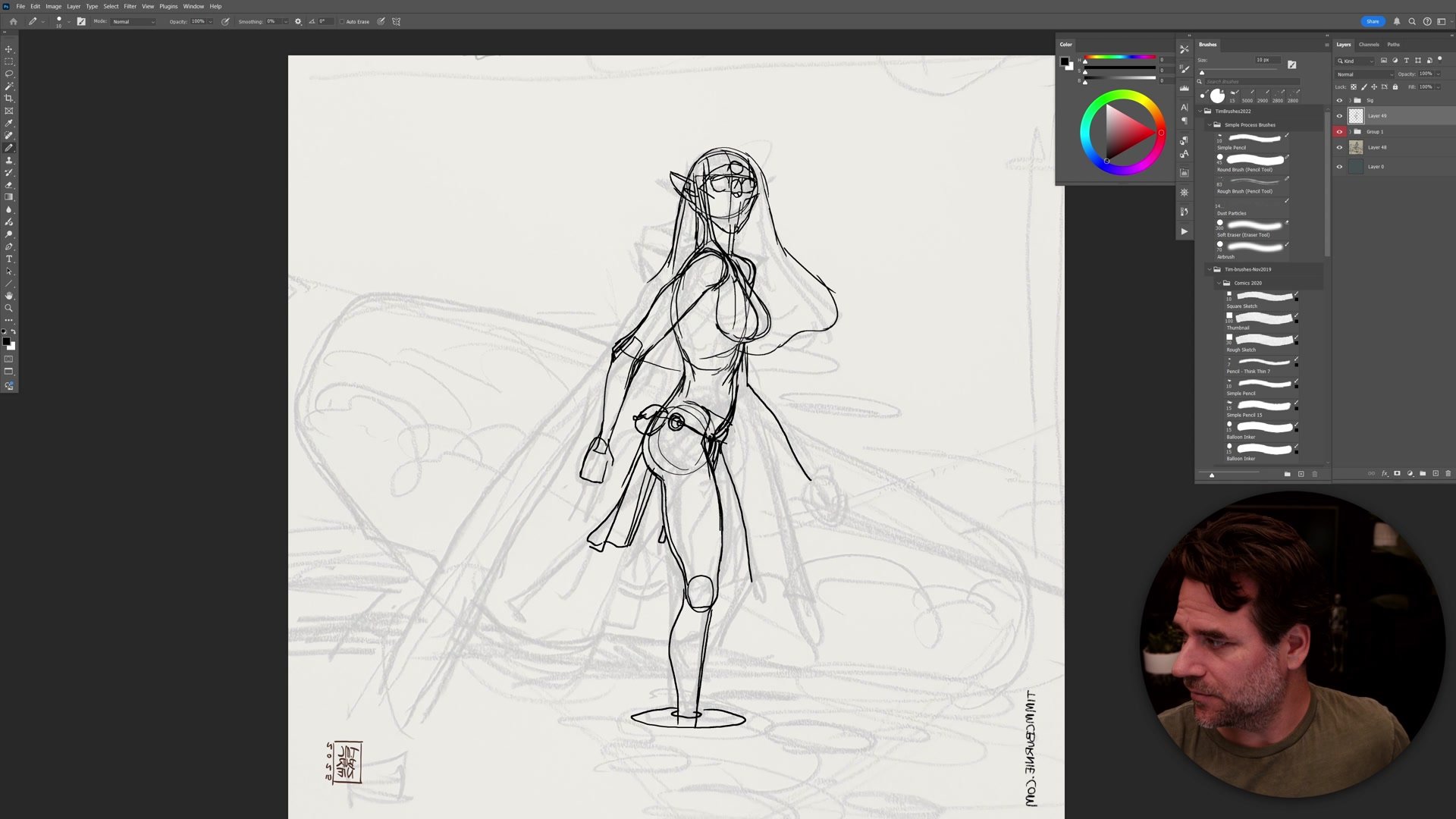The width and height of the screenshot is (1456, 819).
Task: Click the blue Share button
Action: [x=1372, y=21]
